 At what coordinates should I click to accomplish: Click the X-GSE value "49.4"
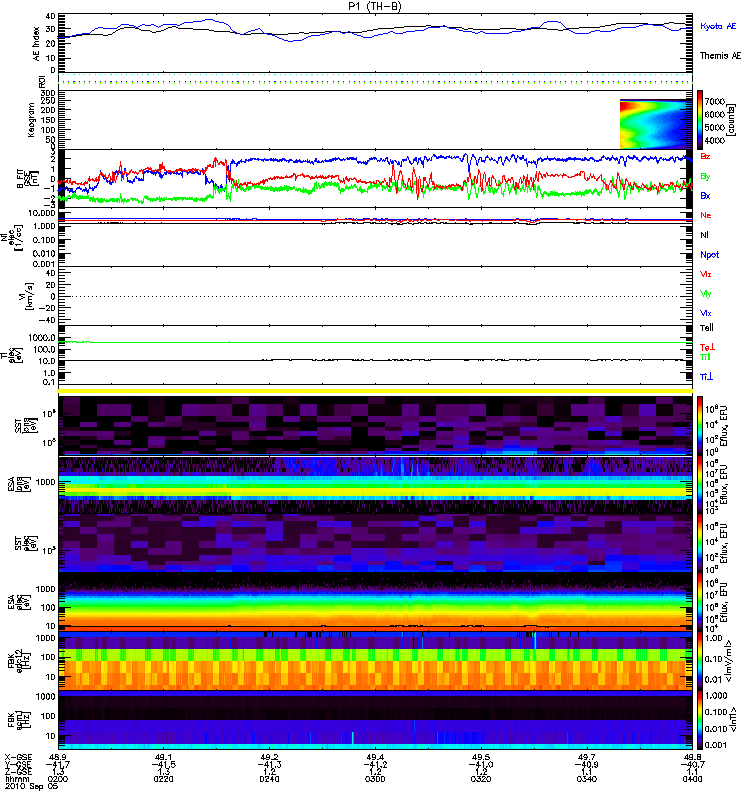(x=376, y=757)
